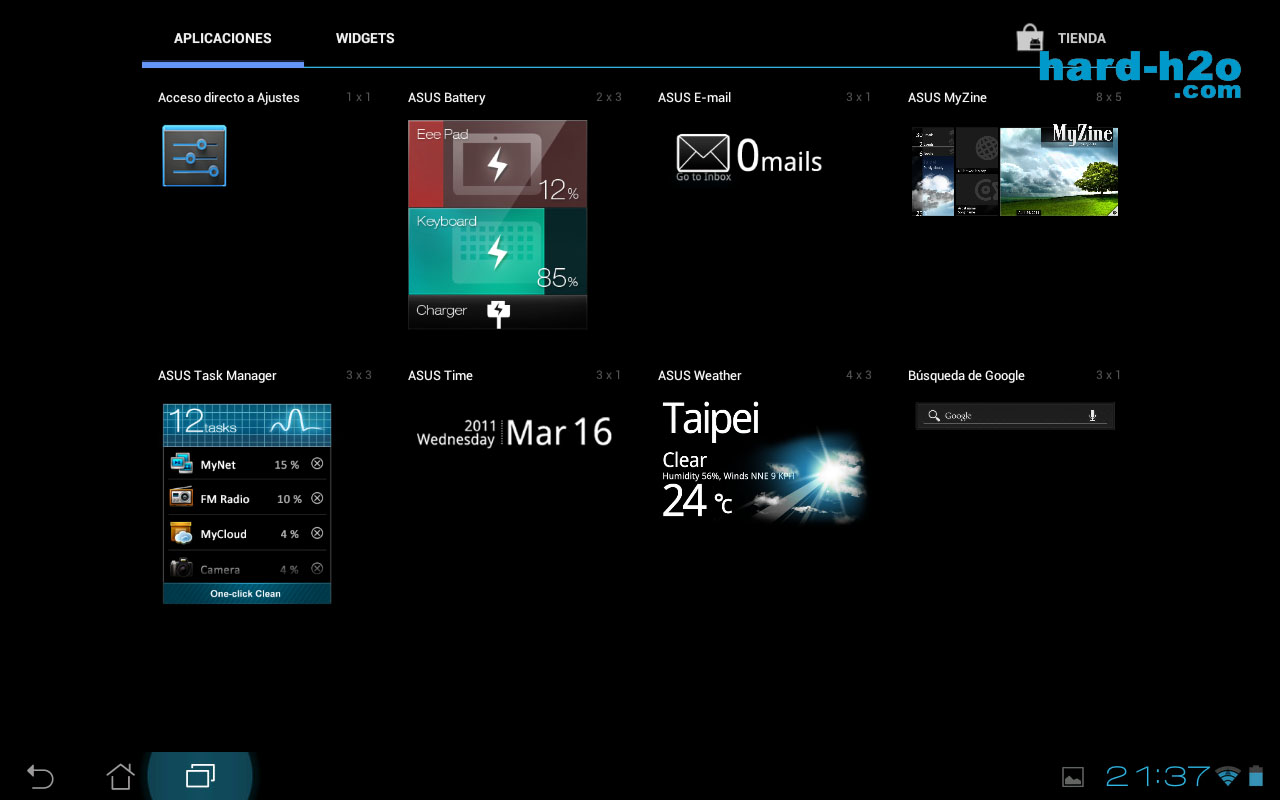The width and height of the screenshot is (1280, 800).
Task: Tap the One-click Clean button
Action: click(x=247, y=594)
